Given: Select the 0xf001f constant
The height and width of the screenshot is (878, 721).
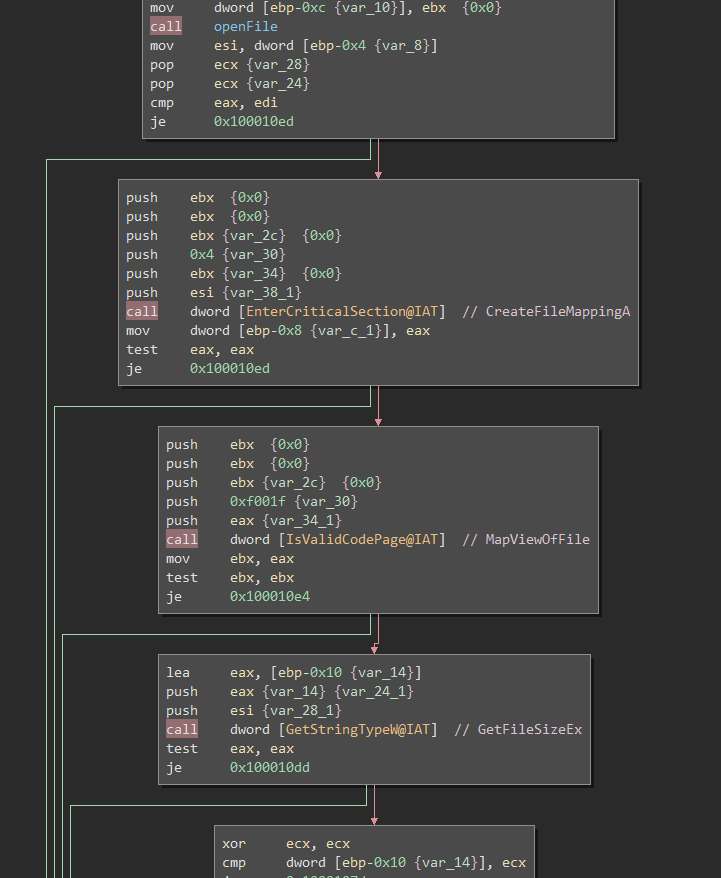Looking at the screenshot, I should pos(258,501).
